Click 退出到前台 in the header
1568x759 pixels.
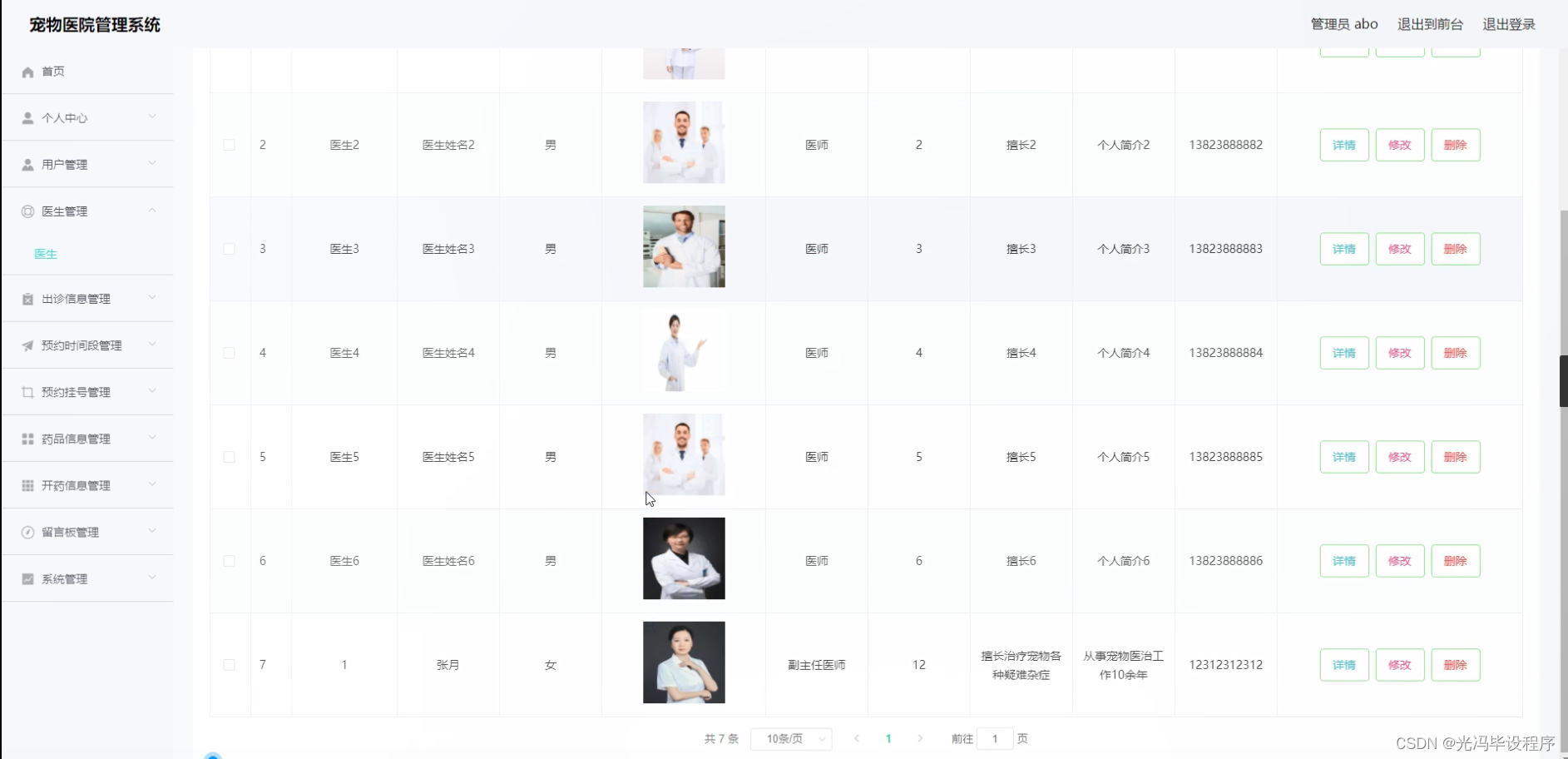point(1430,24)
